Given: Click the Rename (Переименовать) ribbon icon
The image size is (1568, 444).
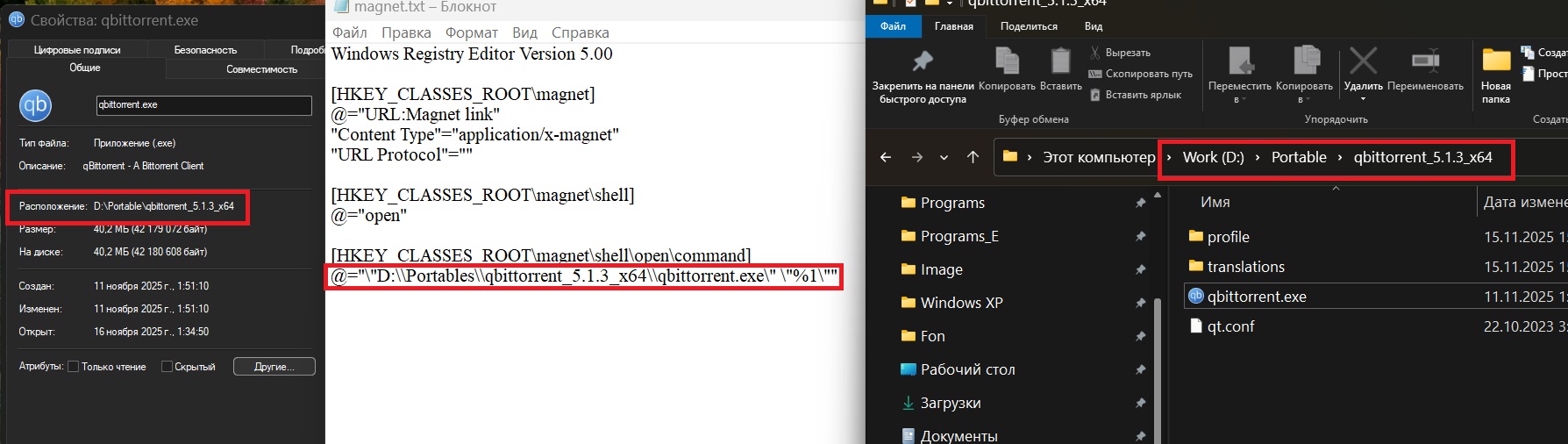Looking at the screenshot, I should 1425,61.
